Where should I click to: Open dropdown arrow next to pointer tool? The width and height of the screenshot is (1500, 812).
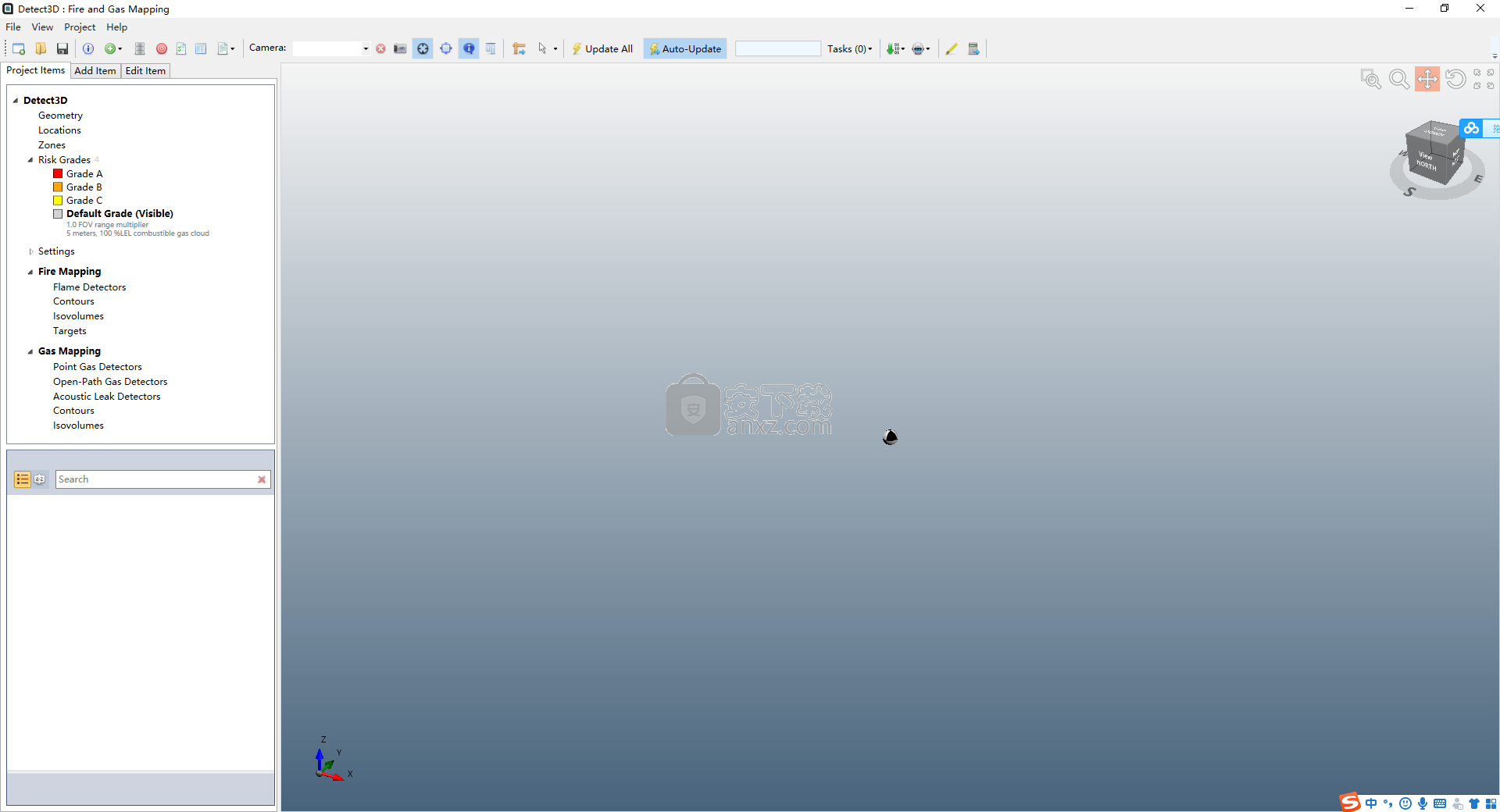pyautogui.click(x=555, y=48)
